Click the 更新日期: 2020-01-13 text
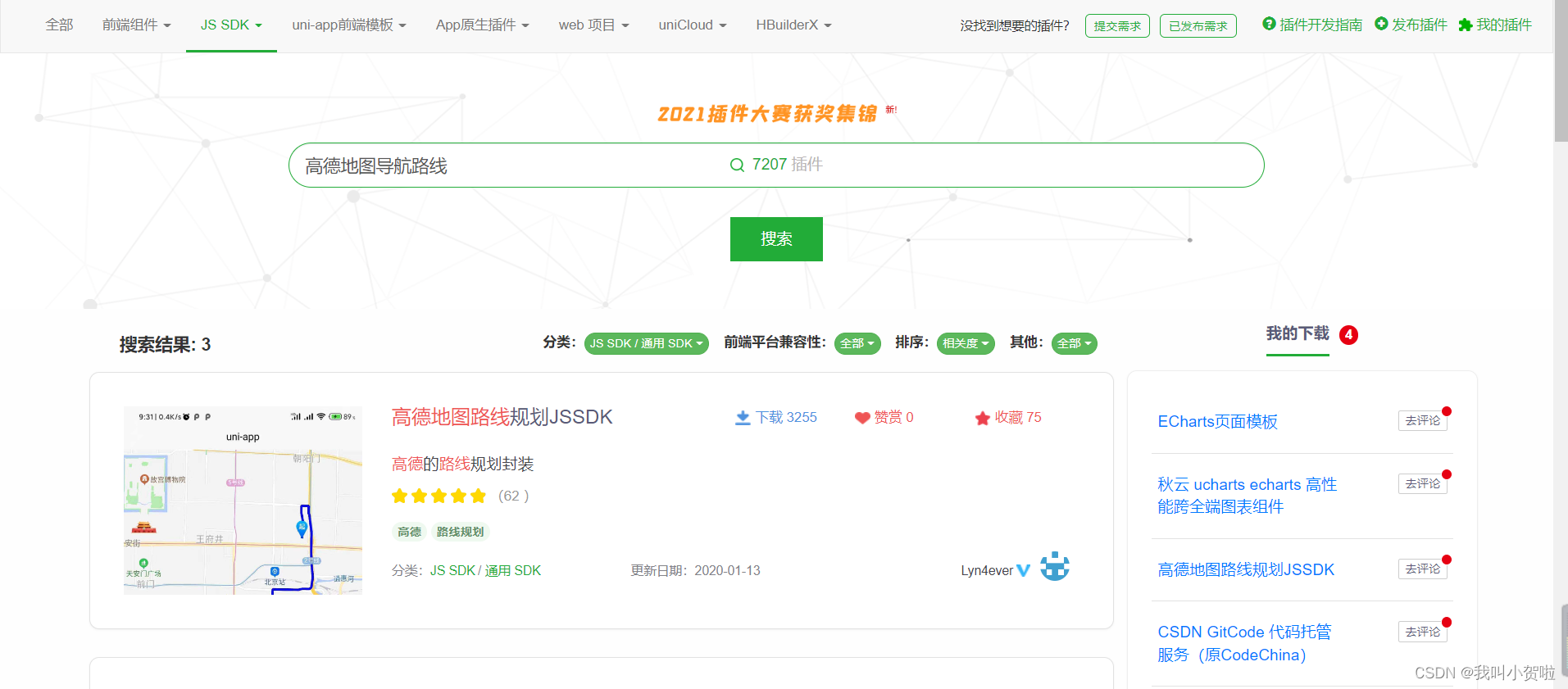The image size is (1568, 689). pyautogui.click(x=695, y=570)
